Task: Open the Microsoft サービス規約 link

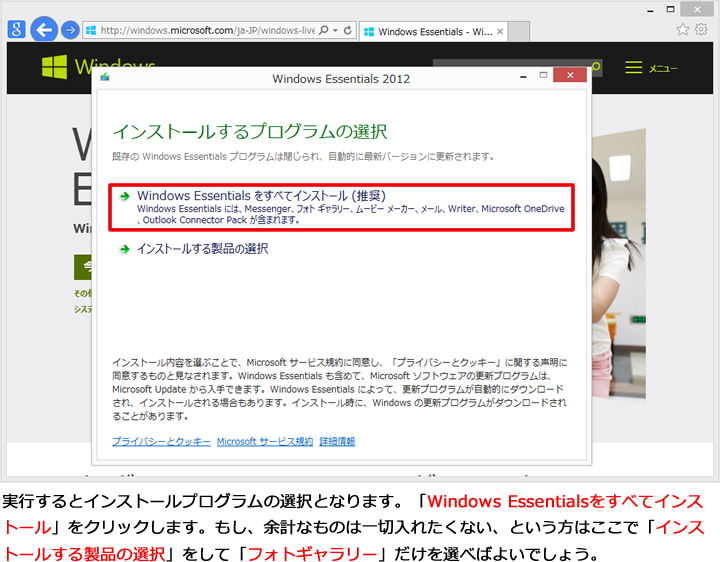Action: 265,442
